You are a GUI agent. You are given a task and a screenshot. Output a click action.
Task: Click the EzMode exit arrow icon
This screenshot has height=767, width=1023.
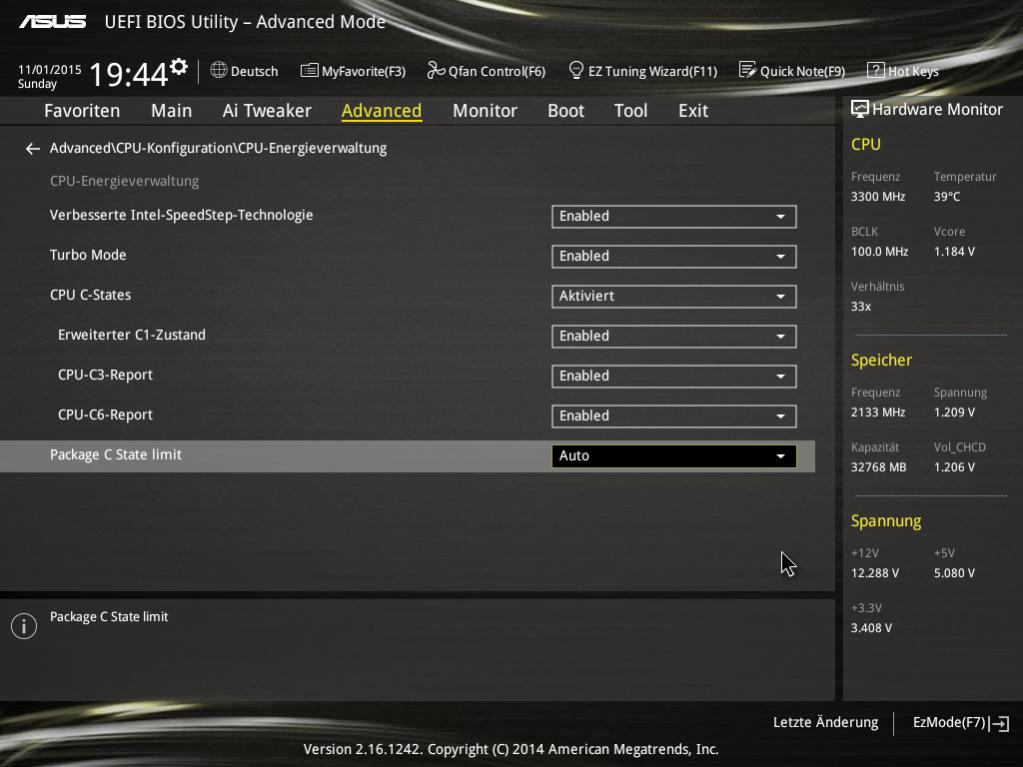1000,723
